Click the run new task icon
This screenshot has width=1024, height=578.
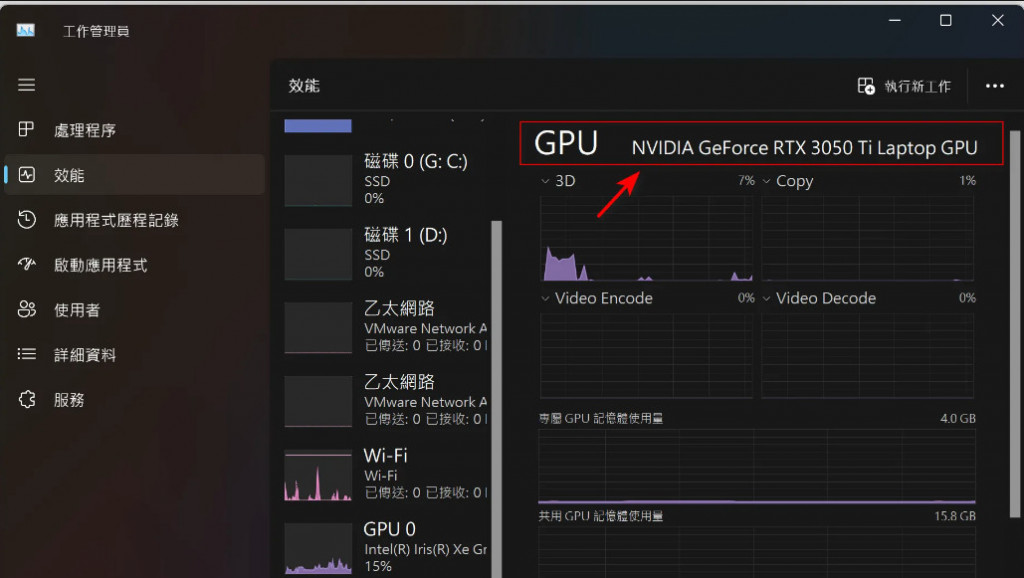(x=866, y=86)
